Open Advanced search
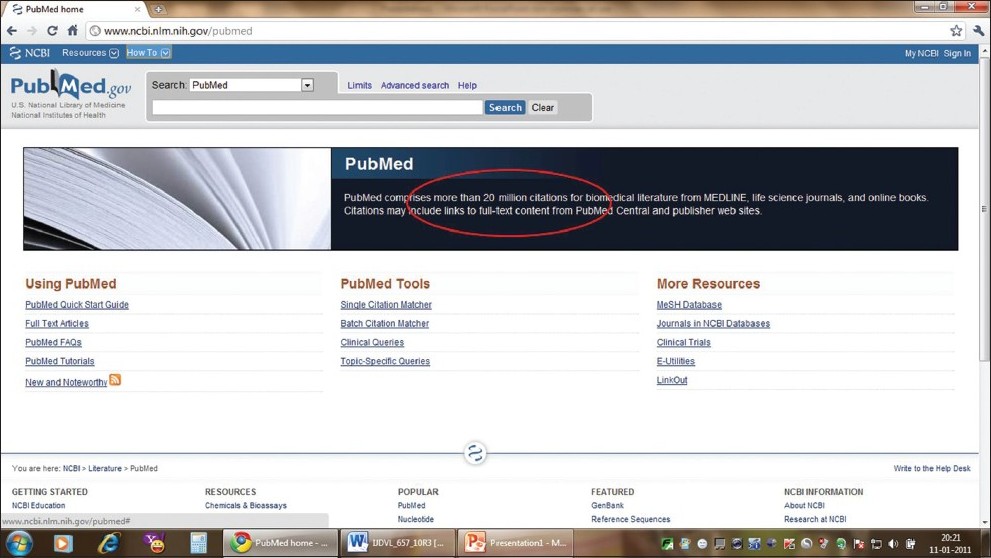Screen dimensions: 991x558 pos(415,85)
